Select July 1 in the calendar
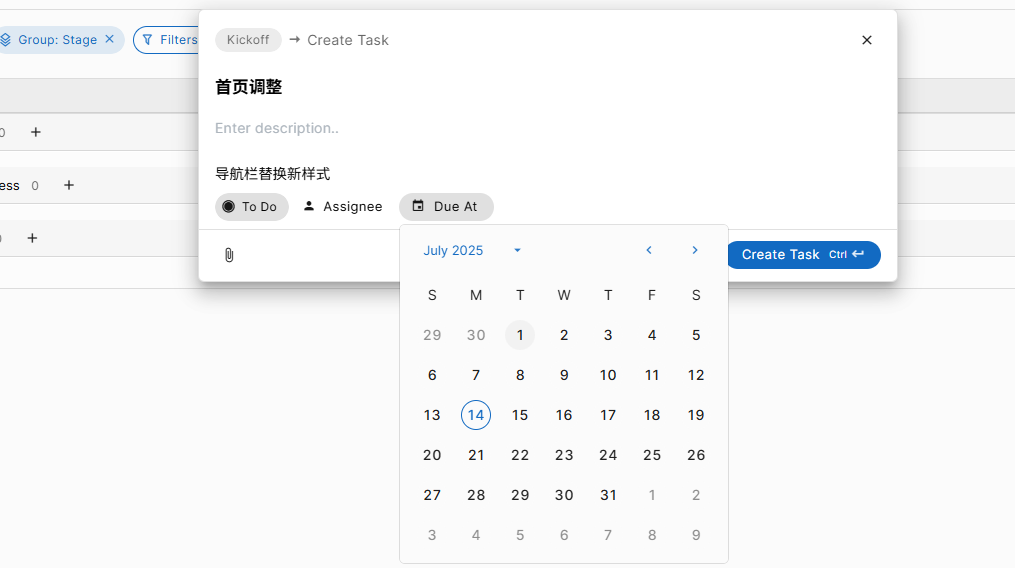This screenshot has width=1015, height=568. click(520, 335)
